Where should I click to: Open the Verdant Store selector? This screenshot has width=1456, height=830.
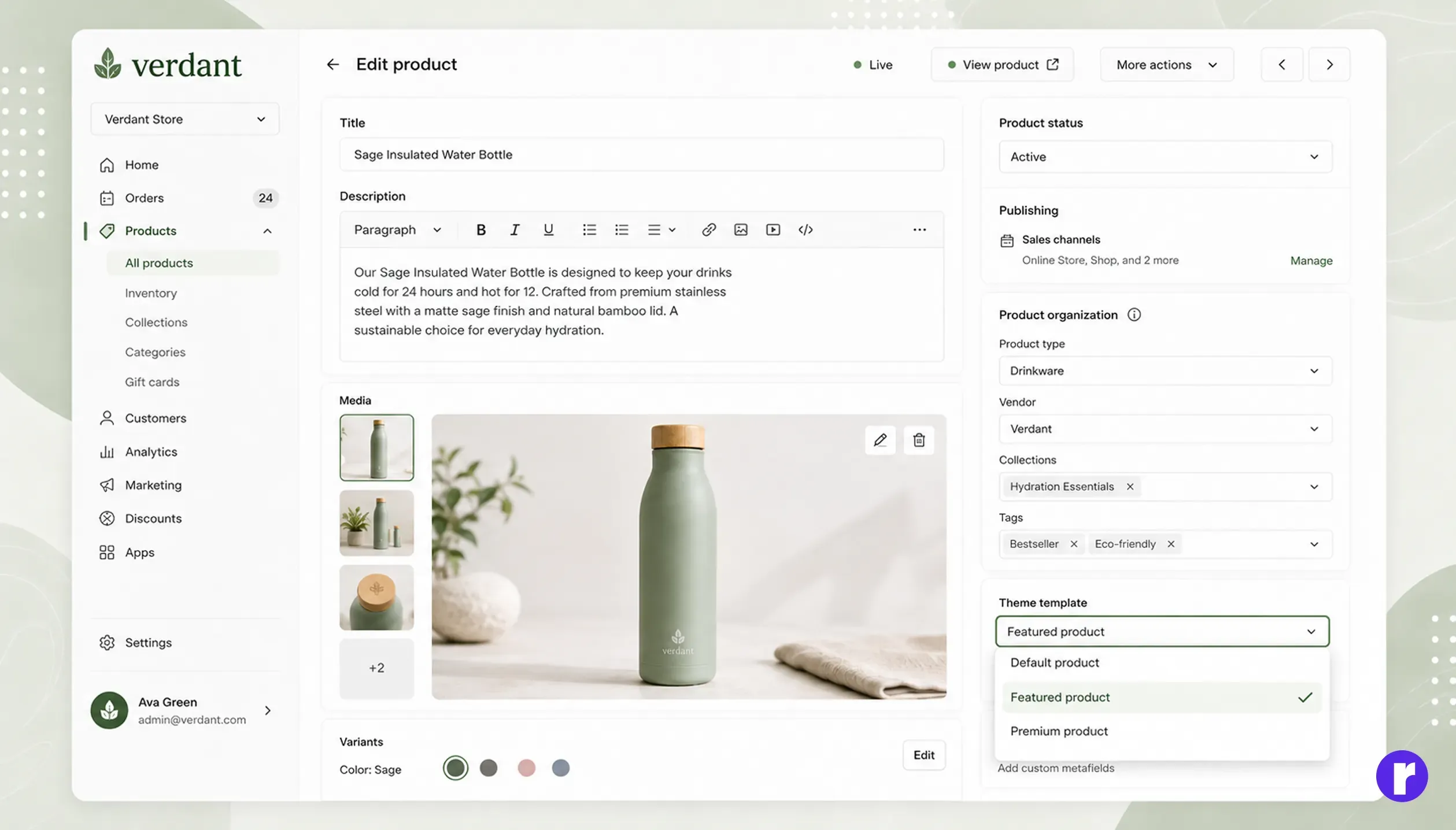[185, 119]
